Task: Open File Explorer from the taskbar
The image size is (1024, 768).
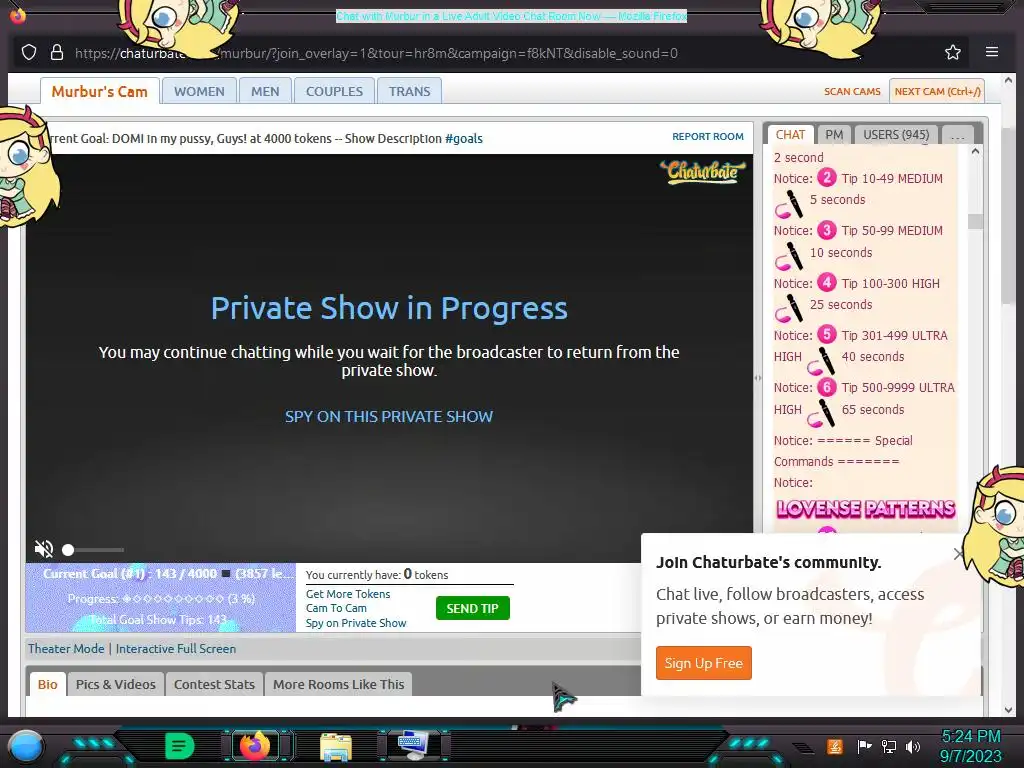Action: pyautogui.click(x=336, y=746)
